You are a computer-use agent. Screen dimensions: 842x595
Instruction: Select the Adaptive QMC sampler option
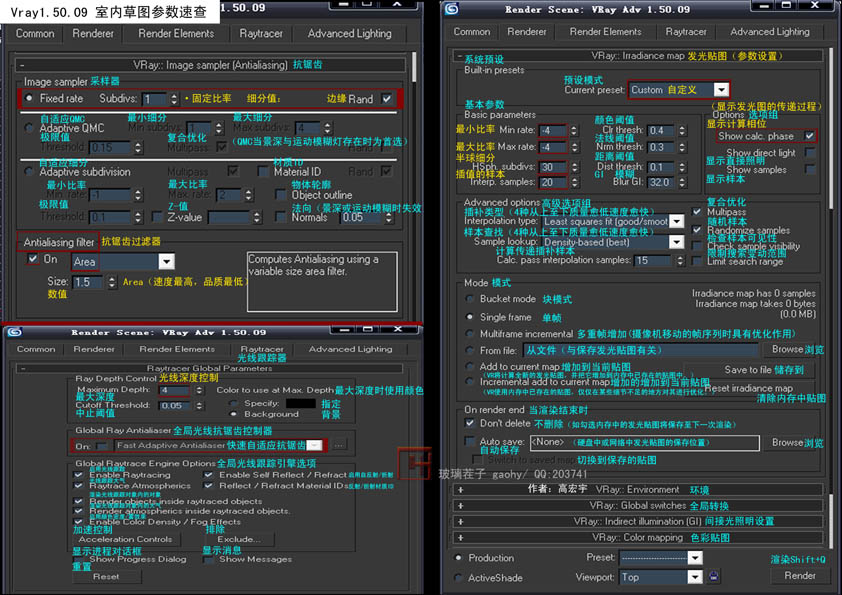29,128
